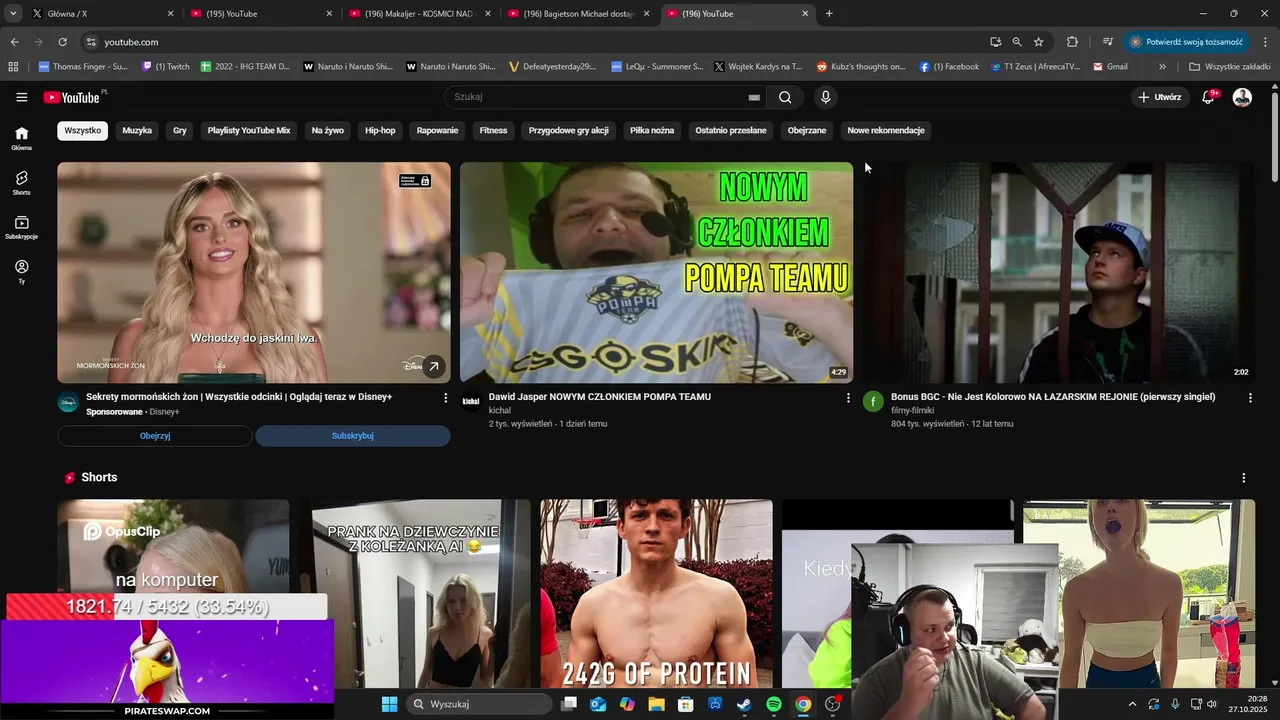Select Nowe rekomendacje chip
The width and height of the screenshot is (1280, 720).
pos(886,131)
